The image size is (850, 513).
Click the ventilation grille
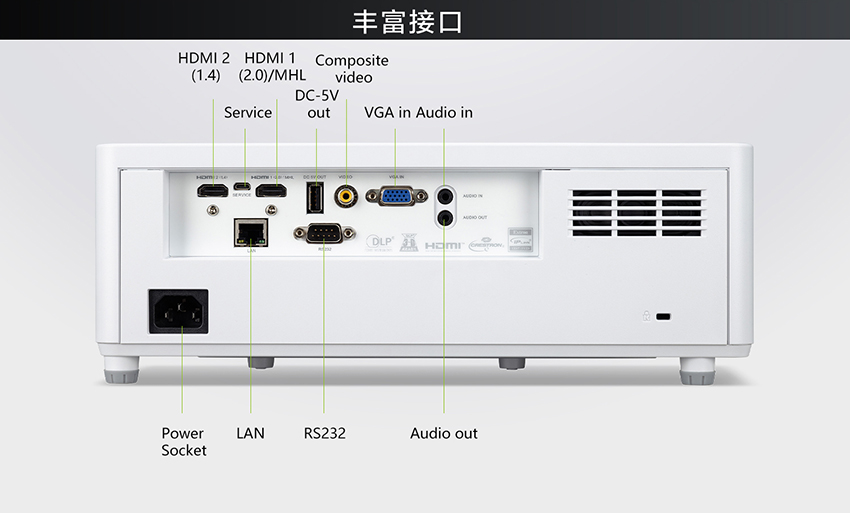[x=637, y=213]
